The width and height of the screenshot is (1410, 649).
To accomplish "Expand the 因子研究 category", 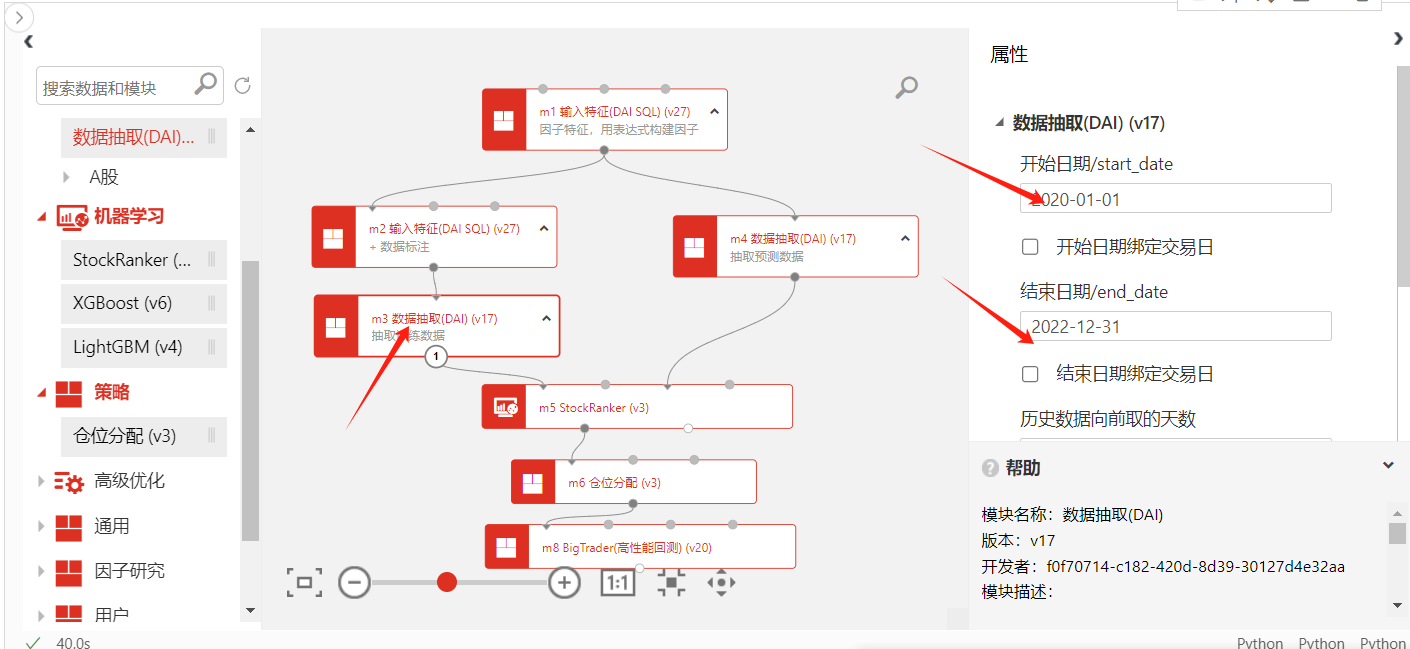I will 41,571.
